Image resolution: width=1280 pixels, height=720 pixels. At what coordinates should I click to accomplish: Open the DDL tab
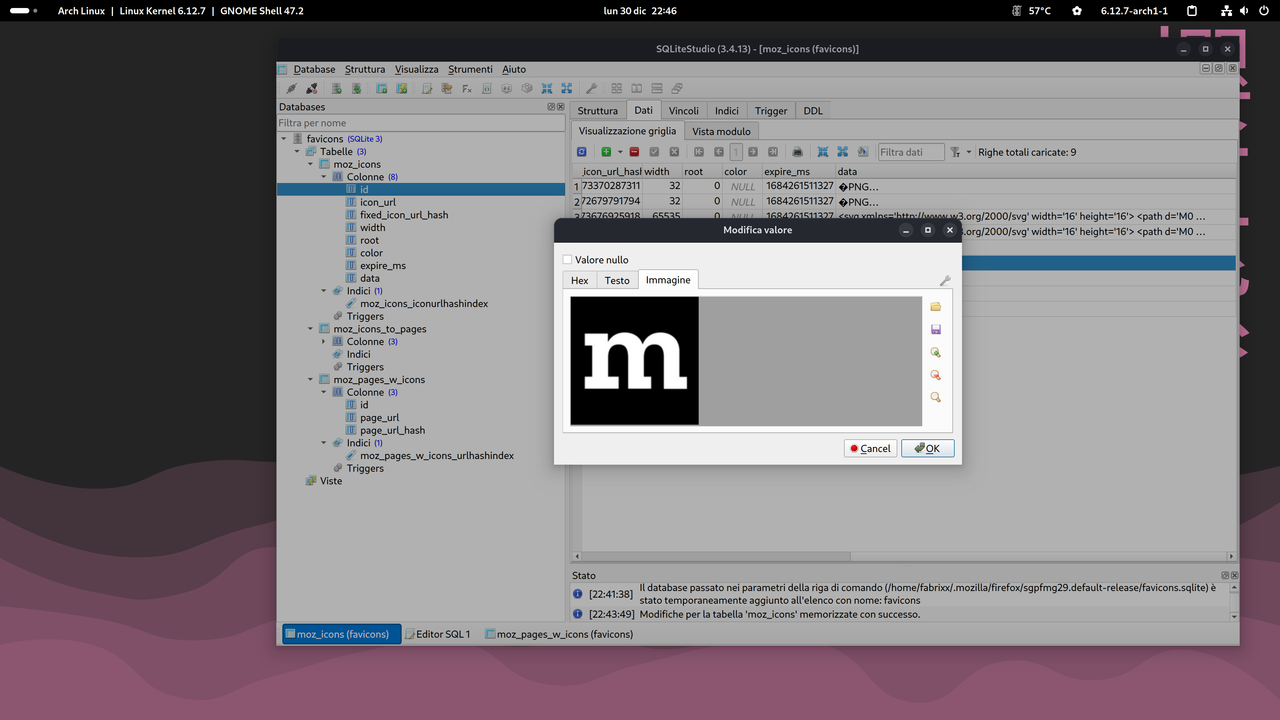click(813, 111)
